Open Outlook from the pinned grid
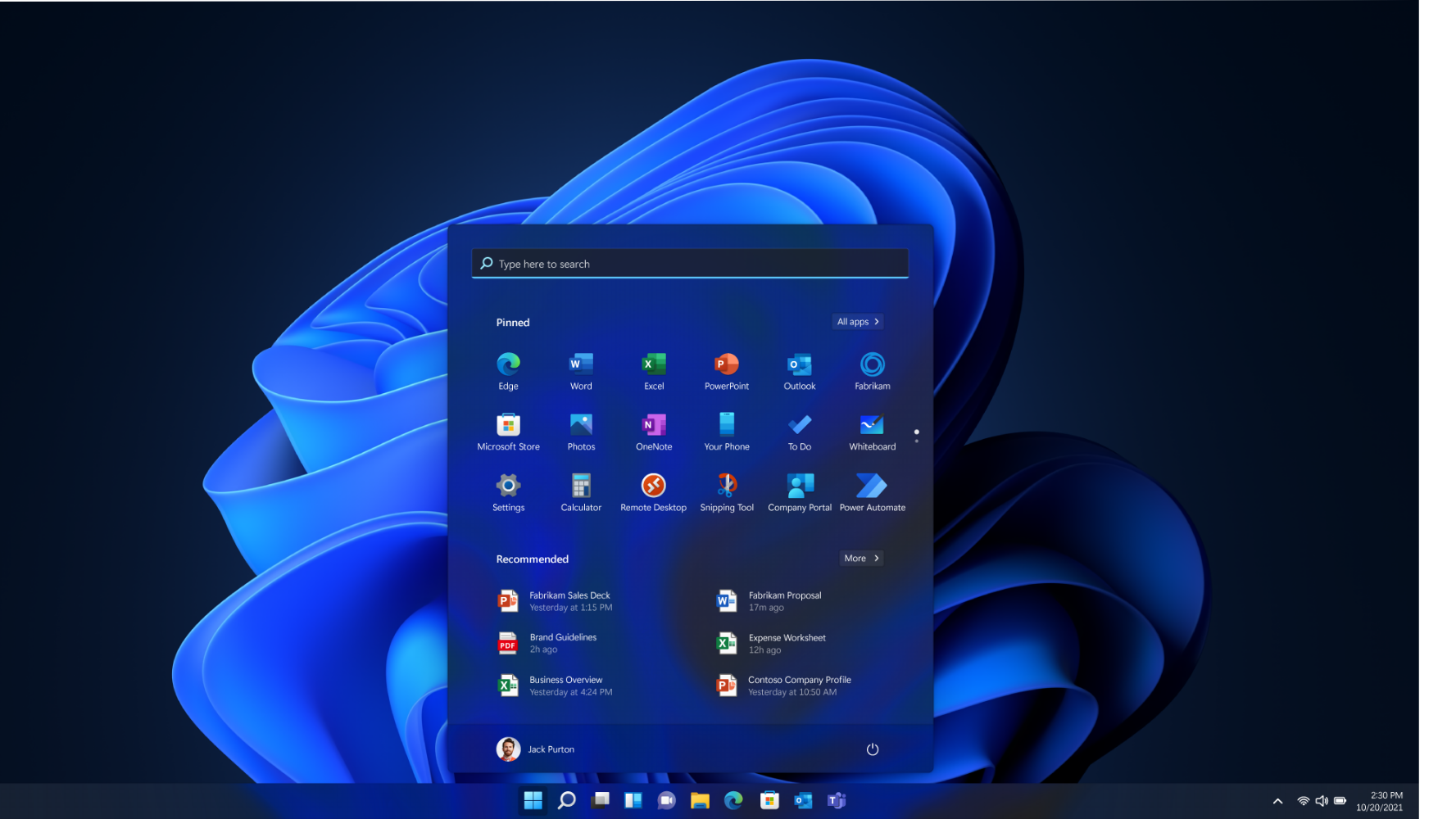 point(800,371)
